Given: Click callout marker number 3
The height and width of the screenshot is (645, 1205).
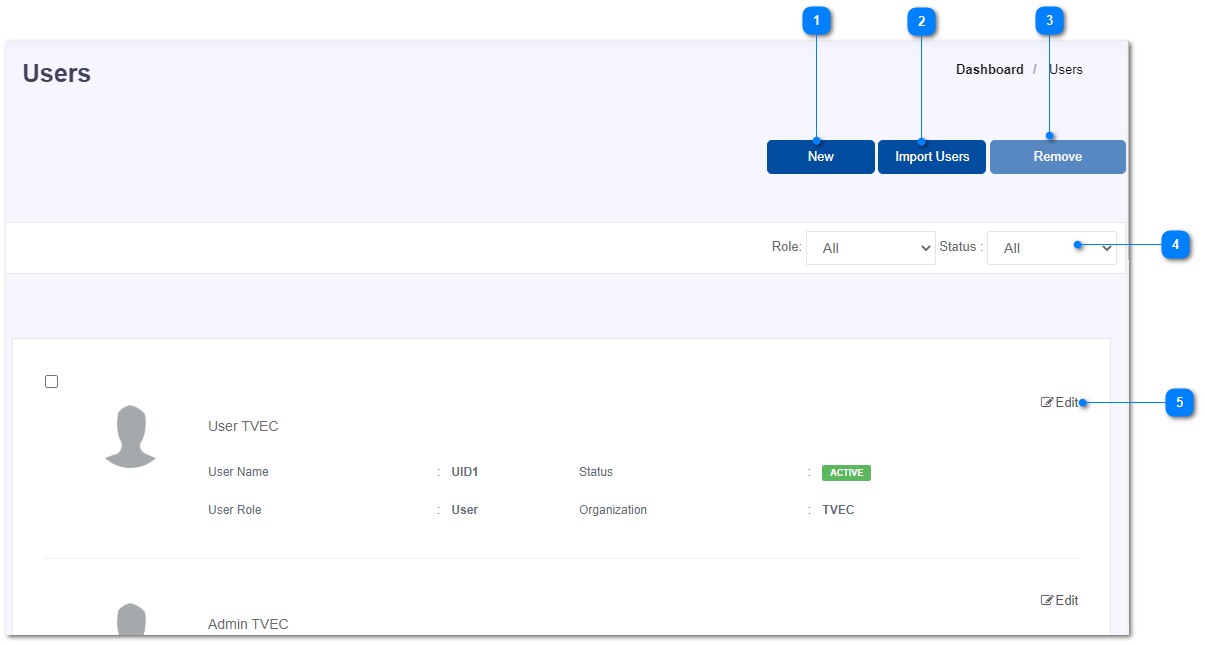Looking at the screenshot, I should (1049, 20).
